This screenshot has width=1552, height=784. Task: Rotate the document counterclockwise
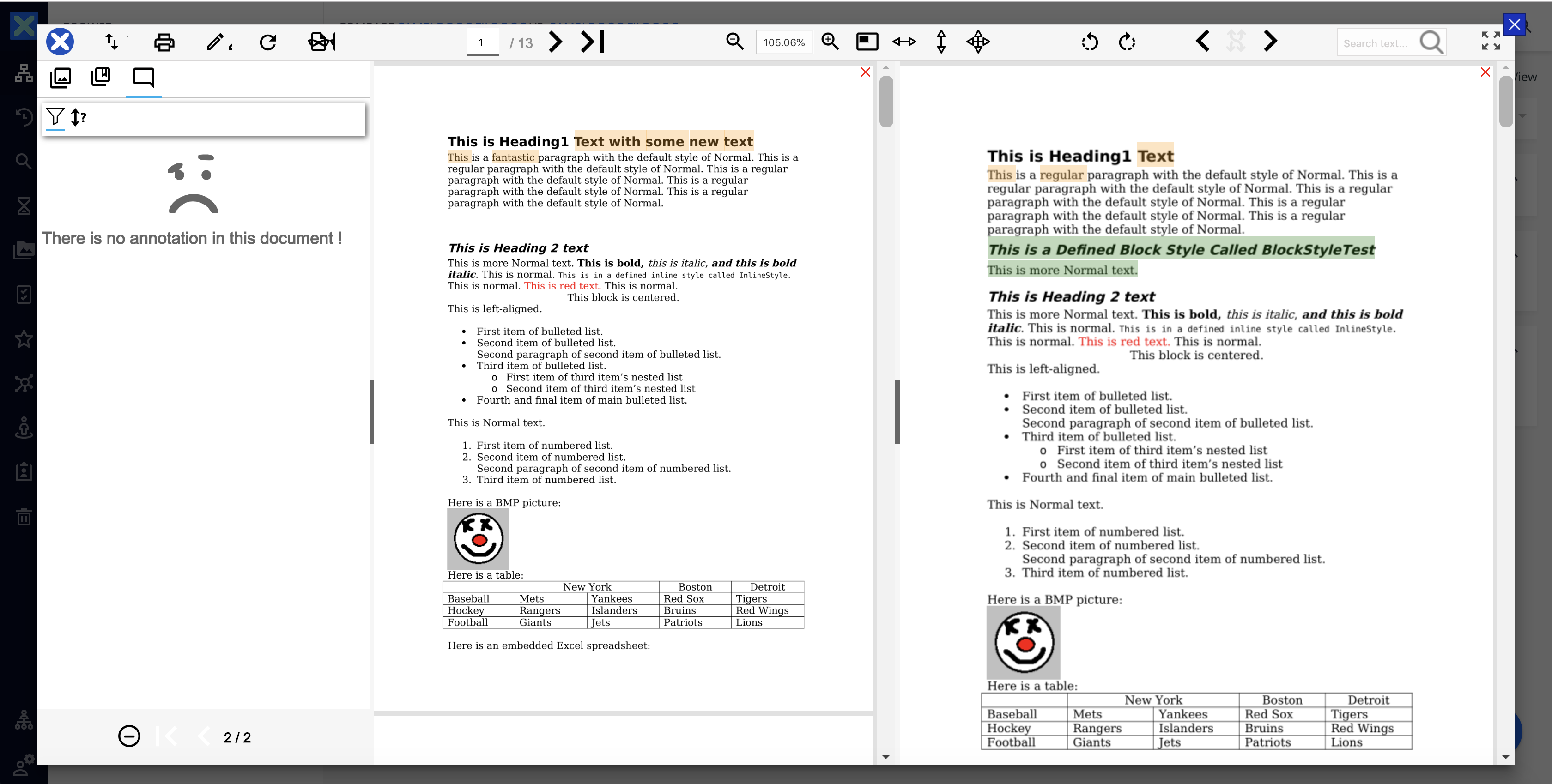pos(1089,42)
